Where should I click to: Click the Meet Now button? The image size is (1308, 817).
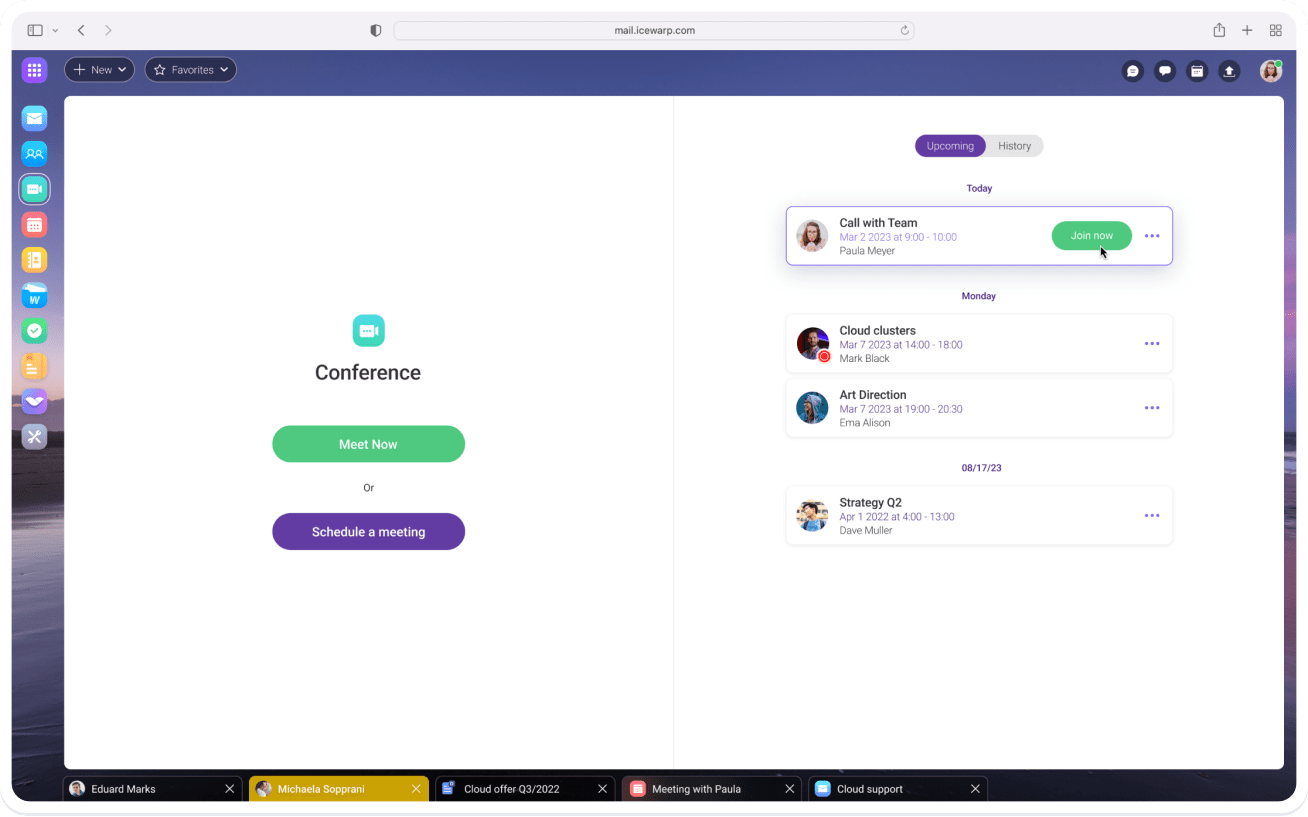click(x=368, y=444)
